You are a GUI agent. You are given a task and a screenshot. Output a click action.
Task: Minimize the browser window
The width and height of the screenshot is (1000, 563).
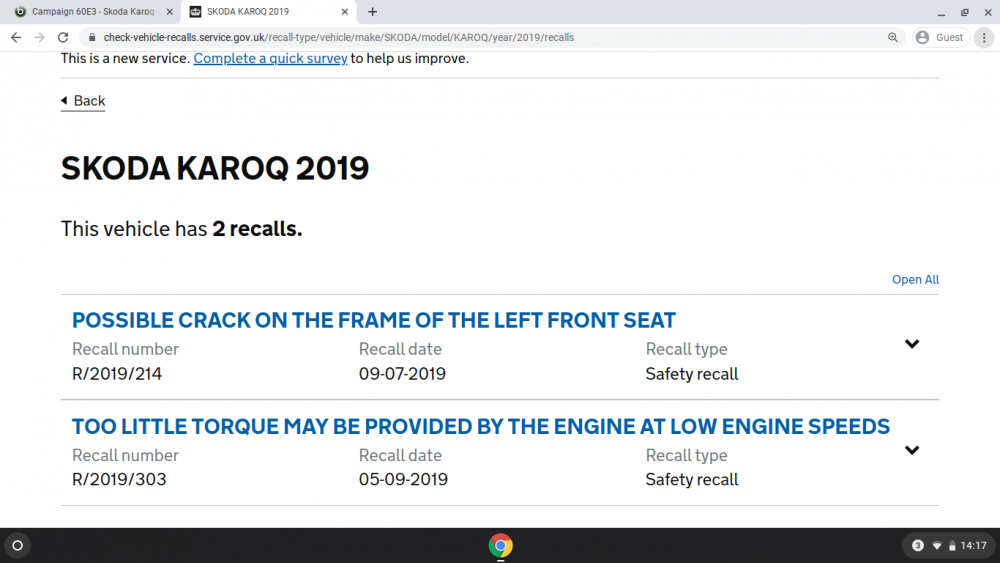coord(941,12)
